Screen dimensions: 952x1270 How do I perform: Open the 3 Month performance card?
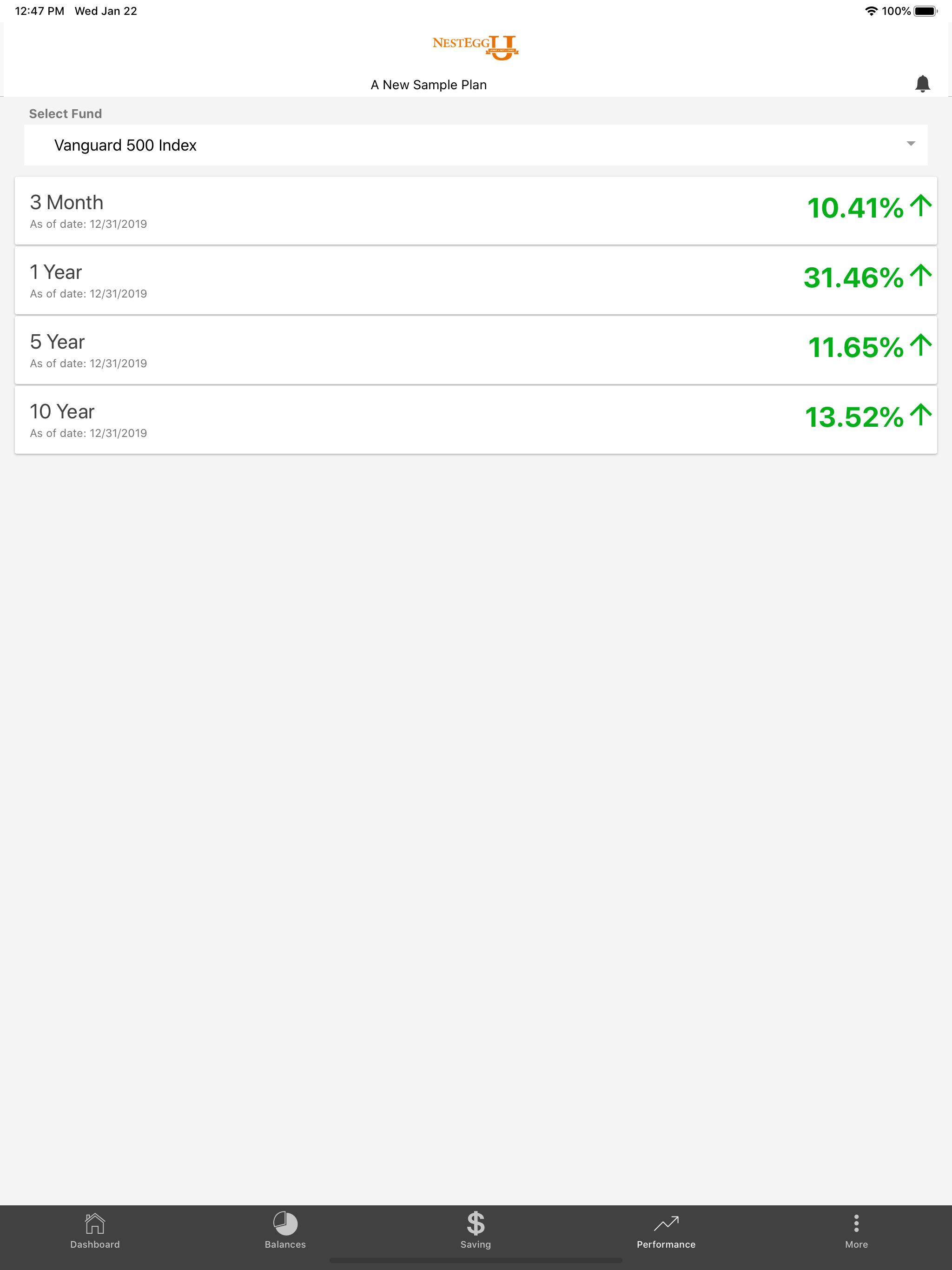(476, 211)
